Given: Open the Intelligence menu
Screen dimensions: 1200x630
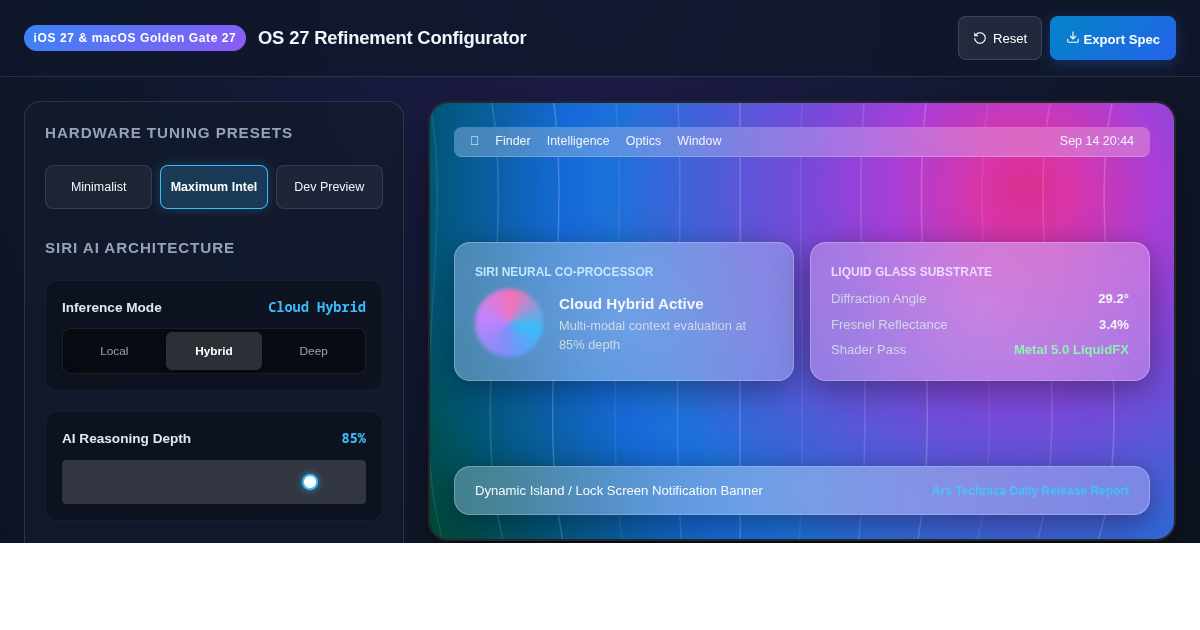Looking at the screenshot, I should click(x=578, y=141).
